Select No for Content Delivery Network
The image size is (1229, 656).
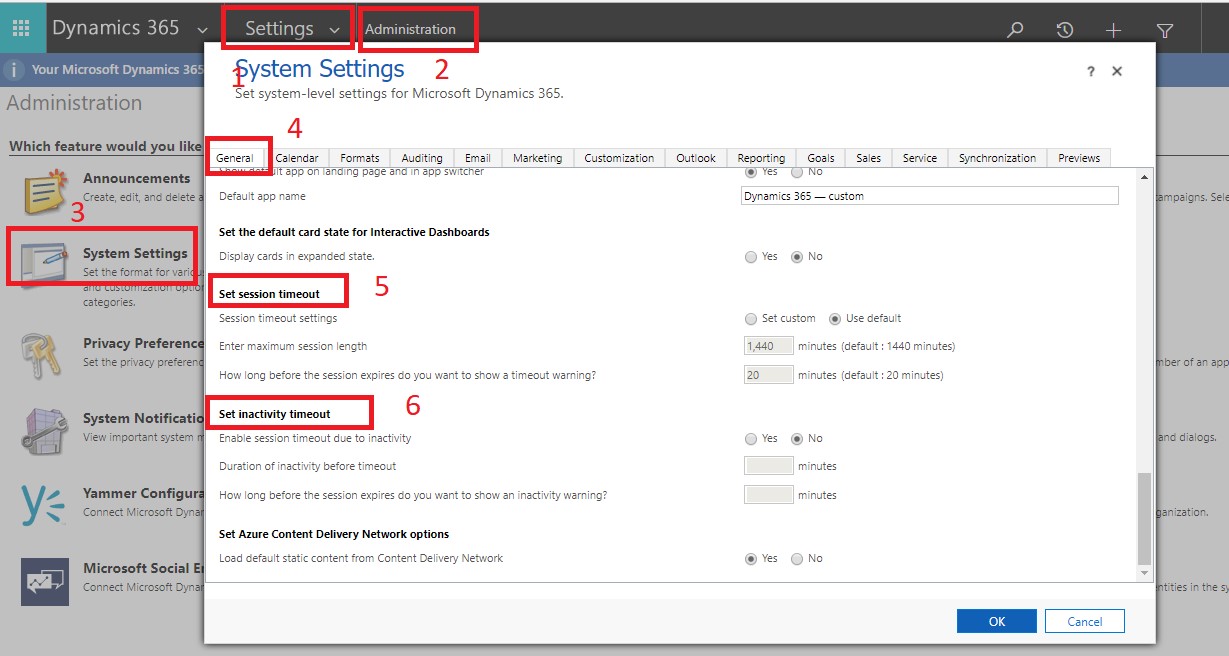point(797,559)
